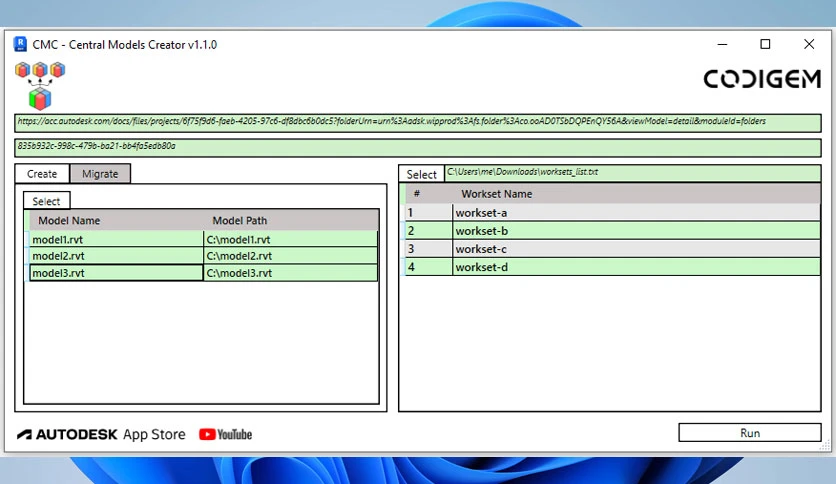Click row number 1 in worksets table

tap(429, 213)
